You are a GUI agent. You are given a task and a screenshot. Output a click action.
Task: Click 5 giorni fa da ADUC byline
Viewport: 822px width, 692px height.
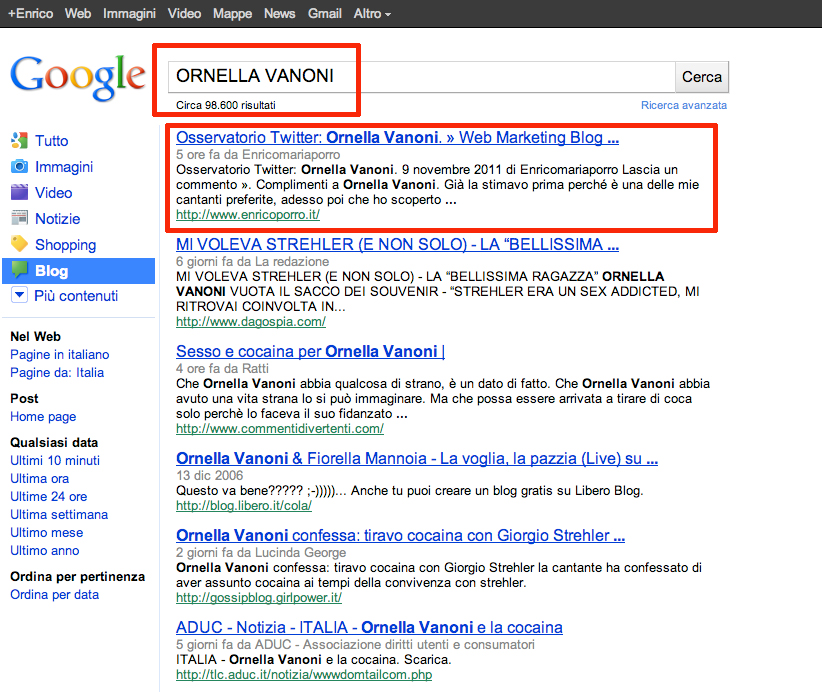[x=355, y=644]
